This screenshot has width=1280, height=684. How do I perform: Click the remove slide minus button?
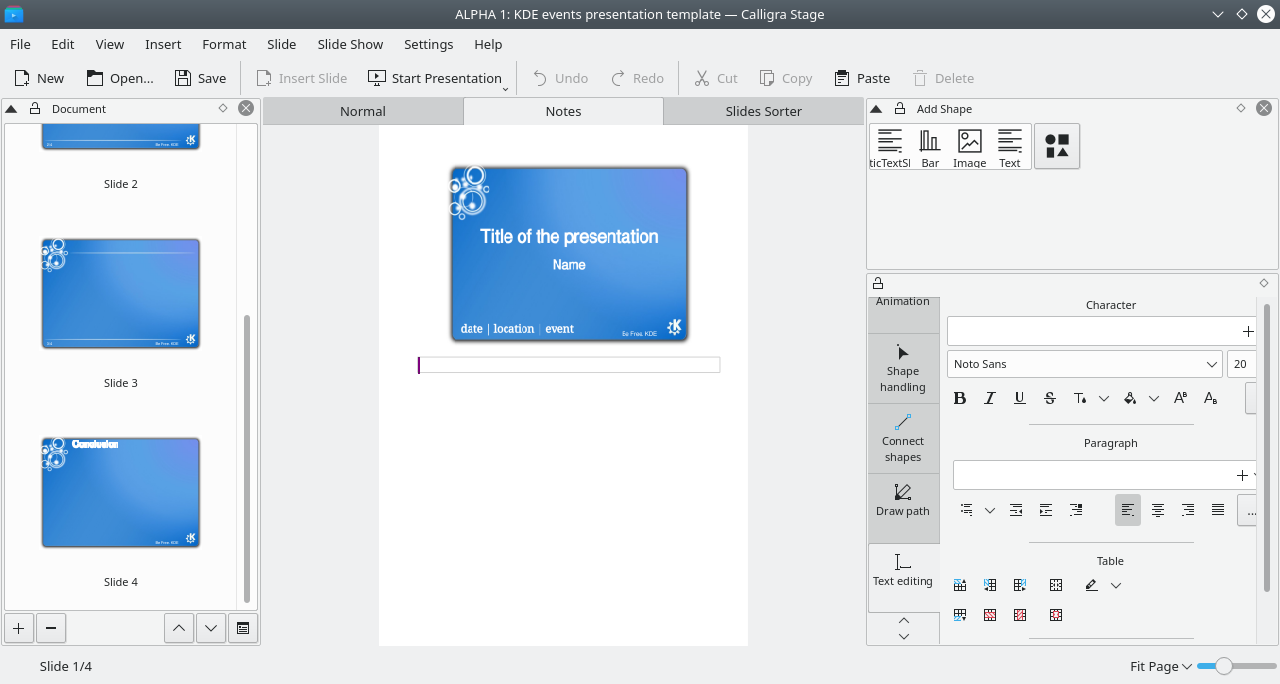[51, 628]
